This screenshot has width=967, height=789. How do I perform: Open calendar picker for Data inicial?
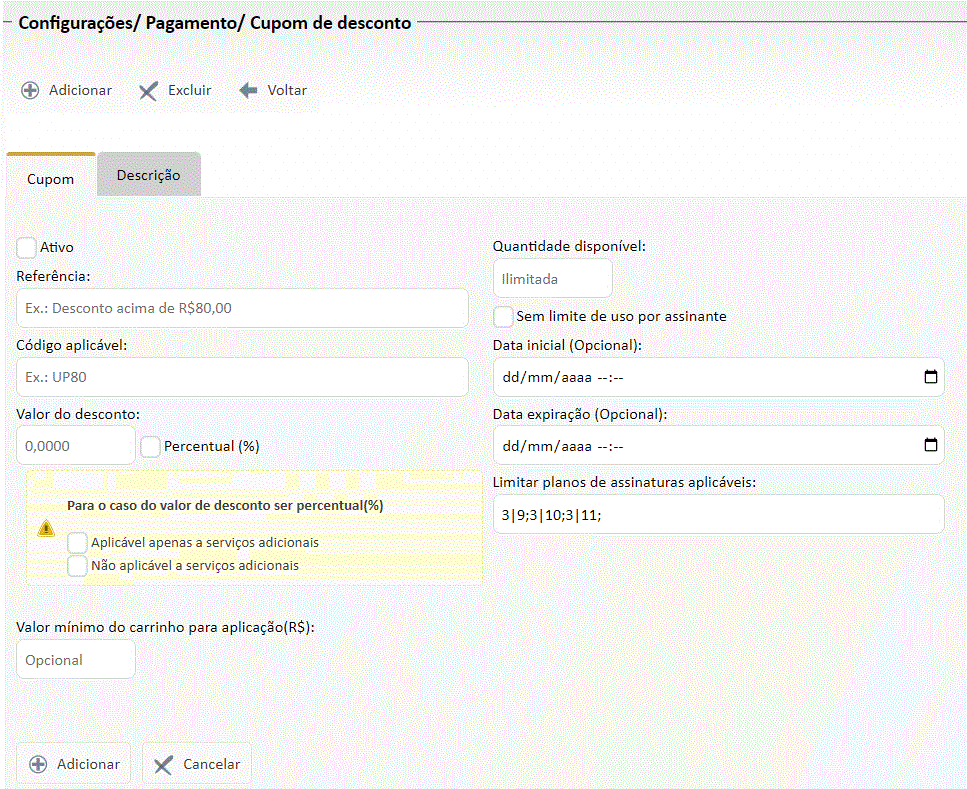(x=930, y=378)
